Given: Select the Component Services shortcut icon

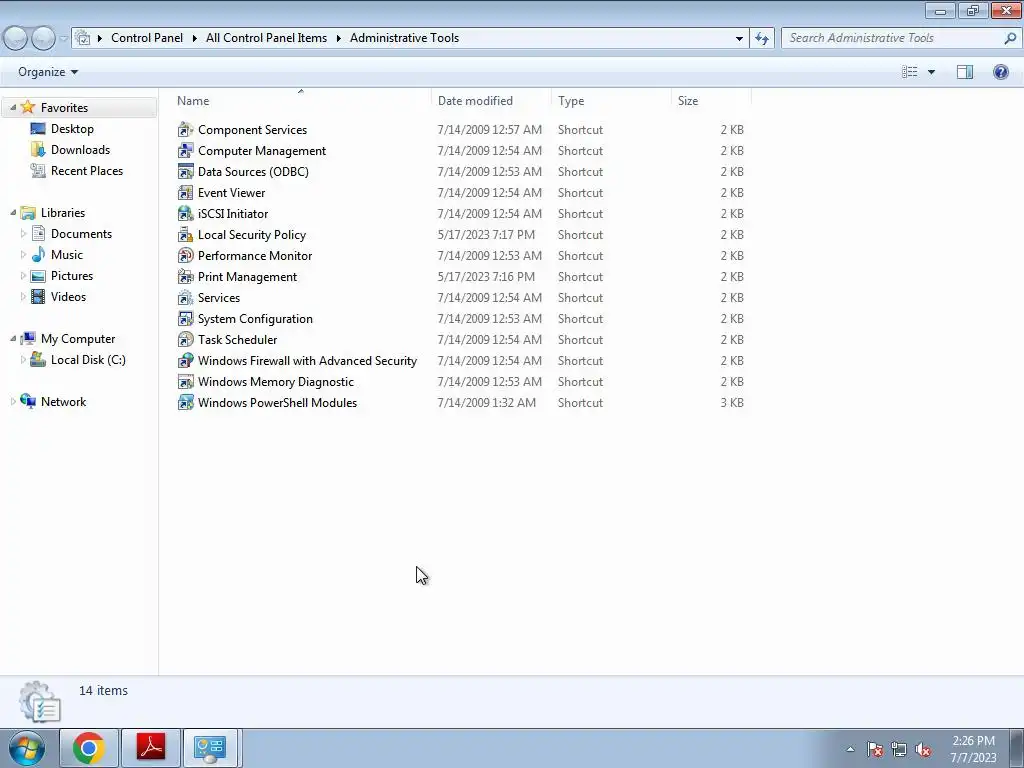Looking at the screenshot, I should click(185, 130).
